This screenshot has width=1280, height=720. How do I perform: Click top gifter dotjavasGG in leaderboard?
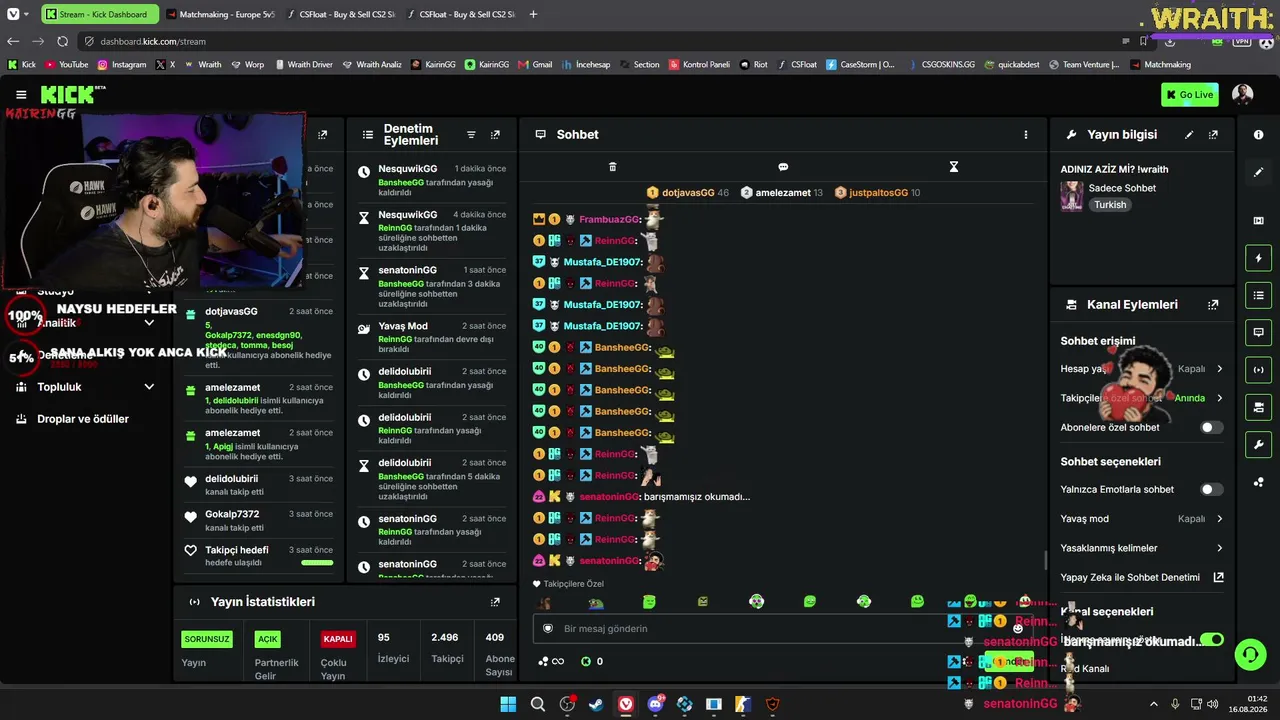click(687, 193)
